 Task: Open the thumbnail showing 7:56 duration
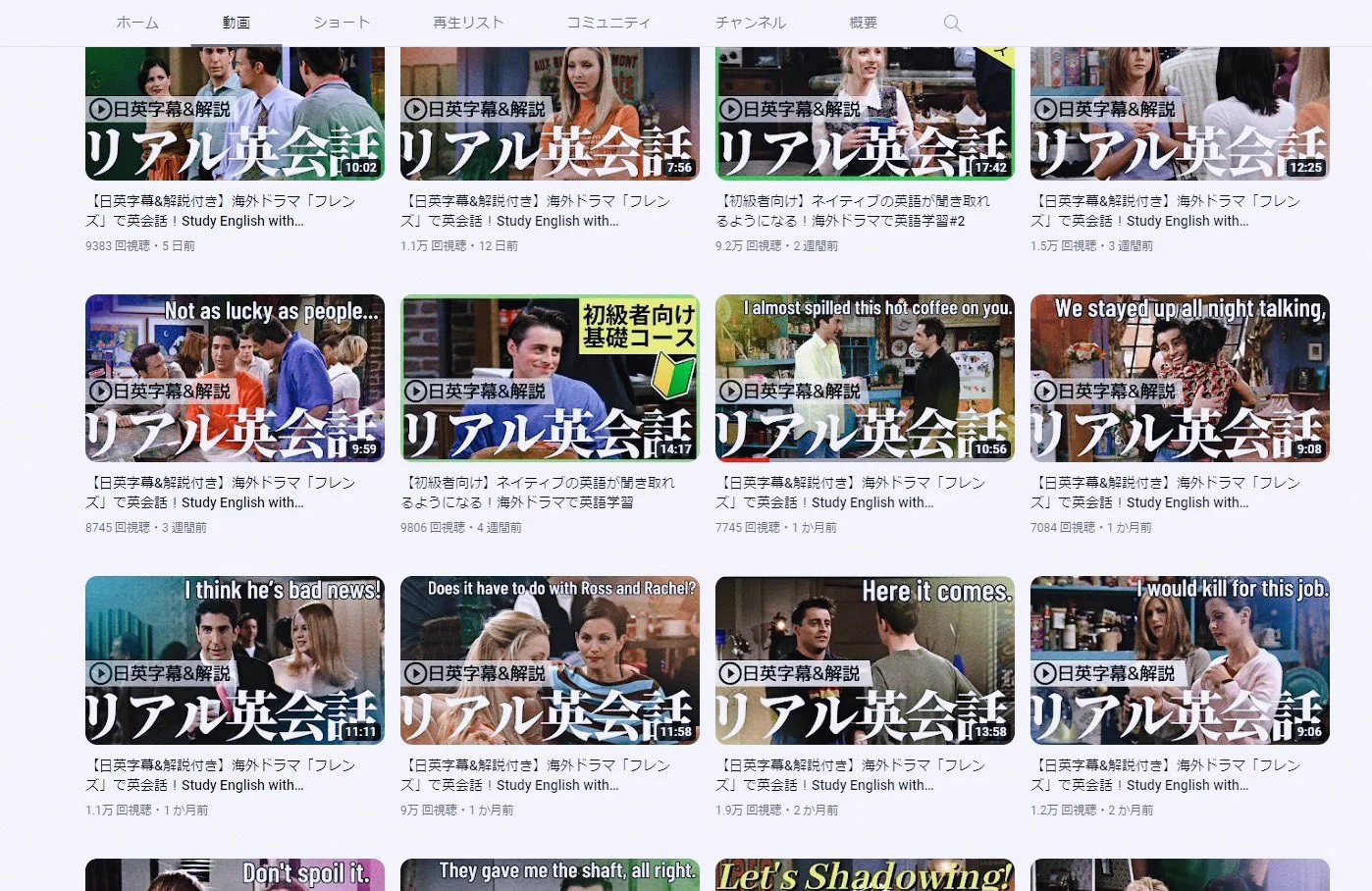click(550, 114)
